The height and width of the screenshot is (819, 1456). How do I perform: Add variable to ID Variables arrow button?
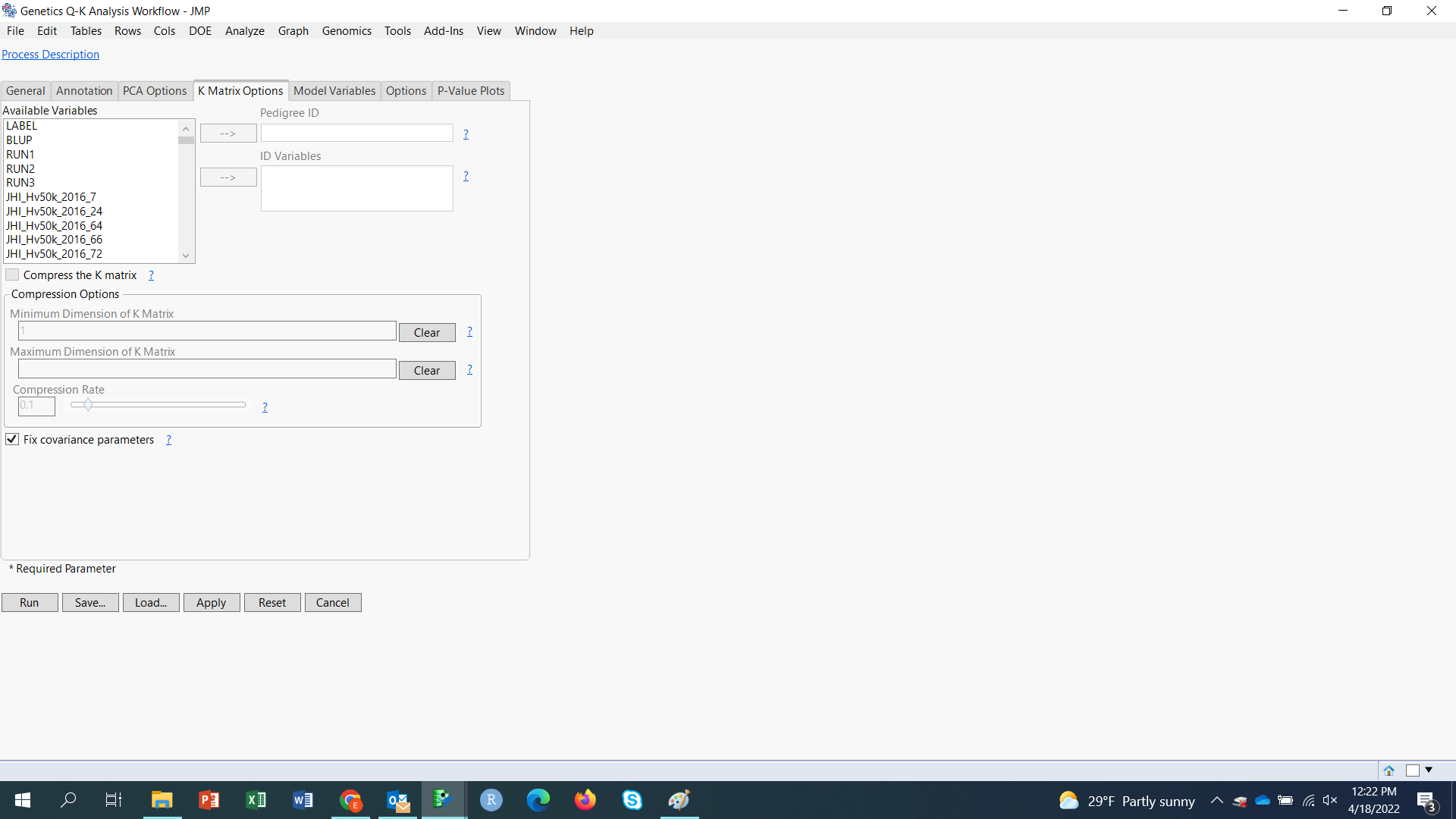(228, 177)
